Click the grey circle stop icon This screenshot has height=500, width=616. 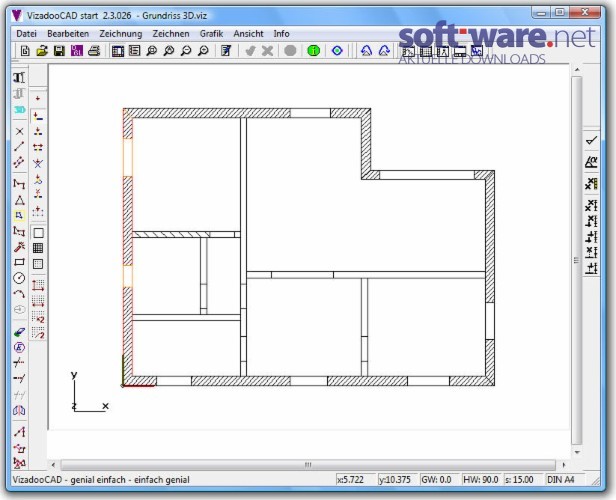(x=290, y=51)
